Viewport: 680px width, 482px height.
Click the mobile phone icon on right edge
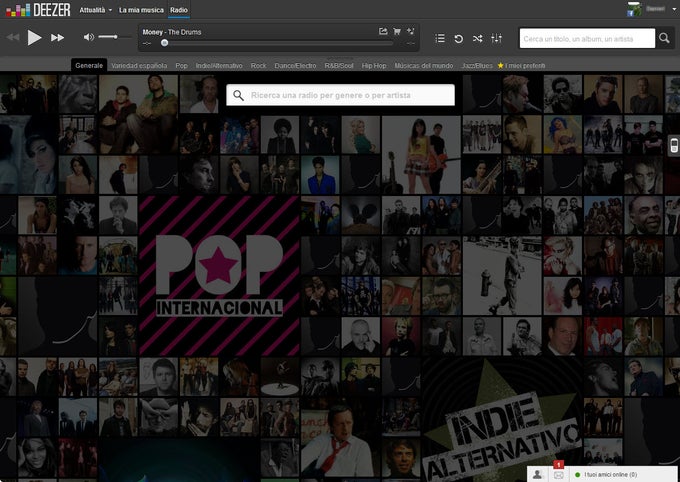tap(673, 145)
